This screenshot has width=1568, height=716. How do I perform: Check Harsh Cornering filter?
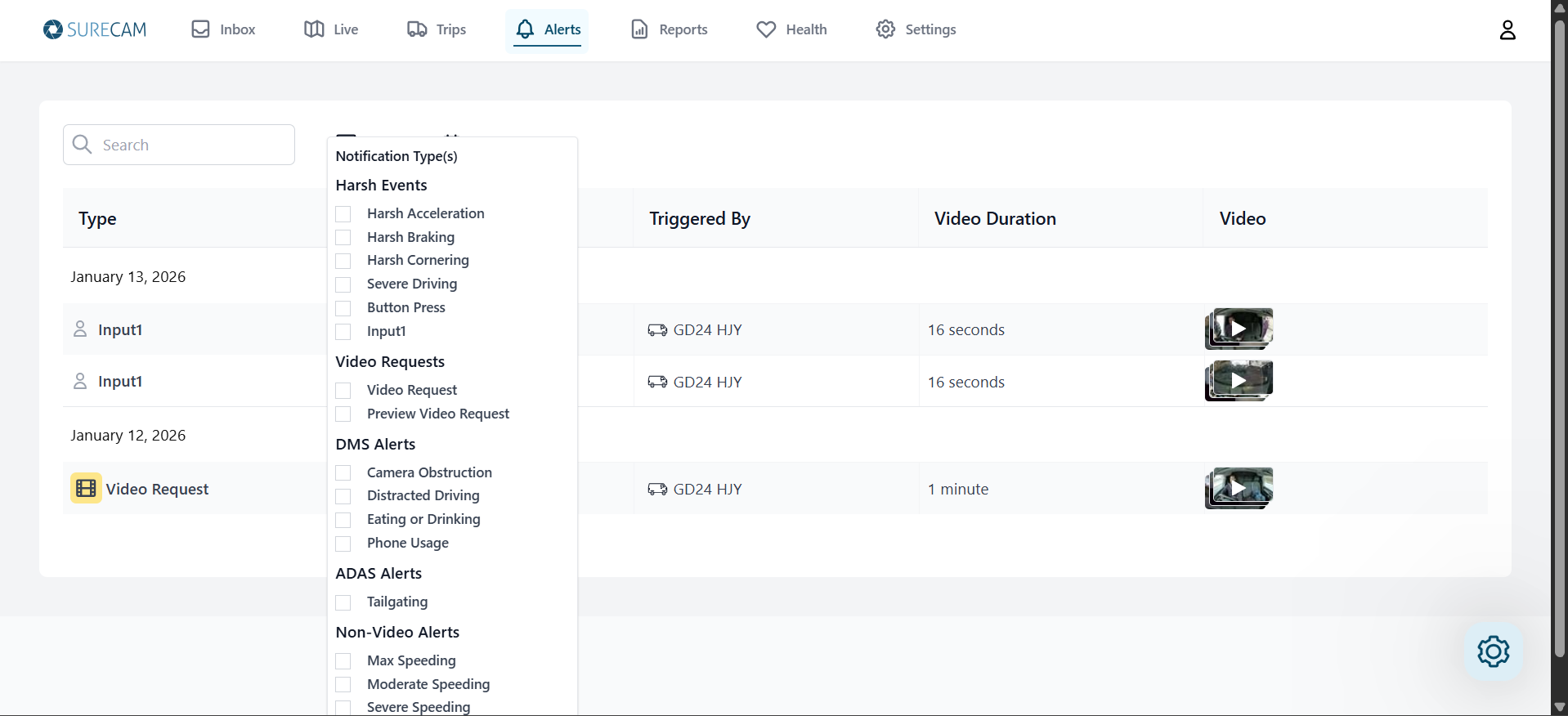coord(343,261)
